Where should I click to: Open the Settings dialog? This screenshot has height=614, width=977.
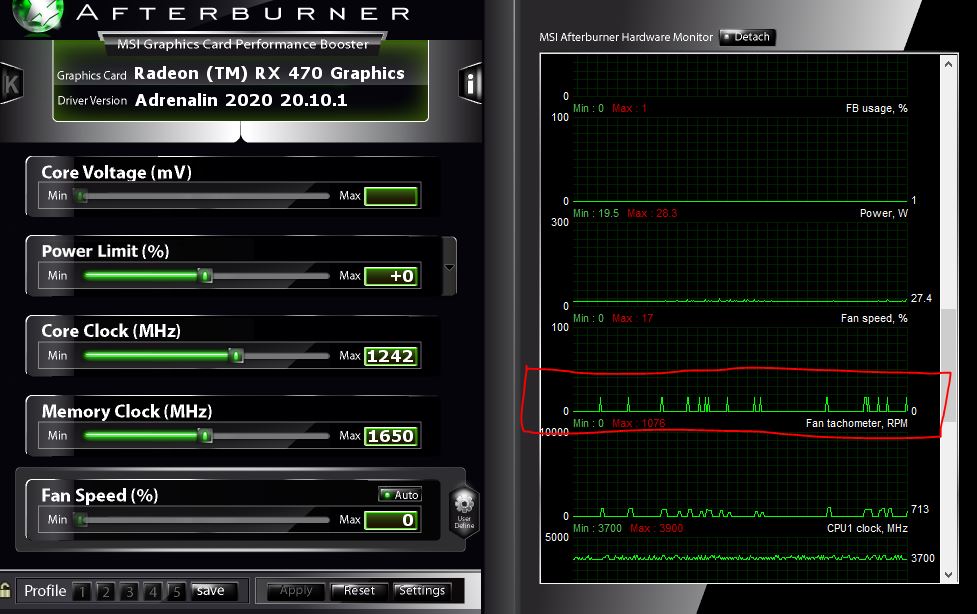422,591
